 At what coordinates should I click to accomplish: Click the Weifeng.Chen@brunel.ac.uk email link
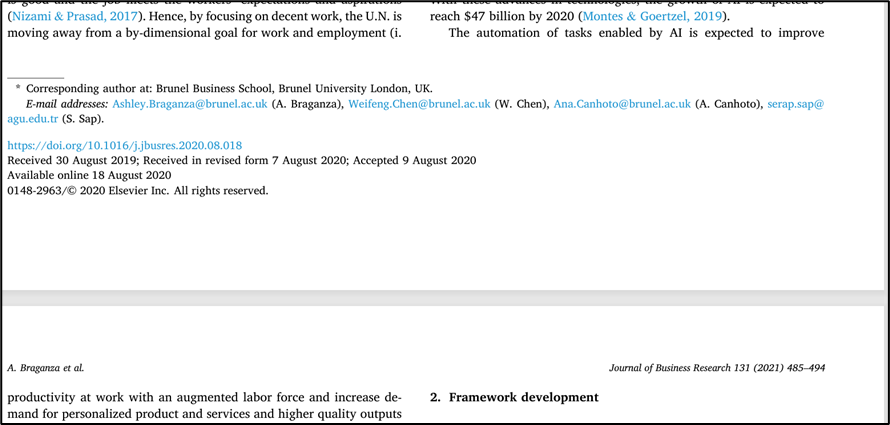click(418, 104)
